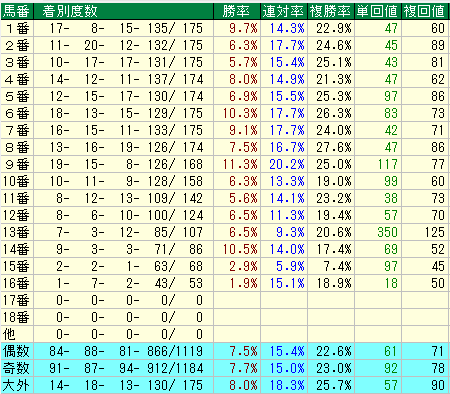Select the 他 row label

pos(9,334)
